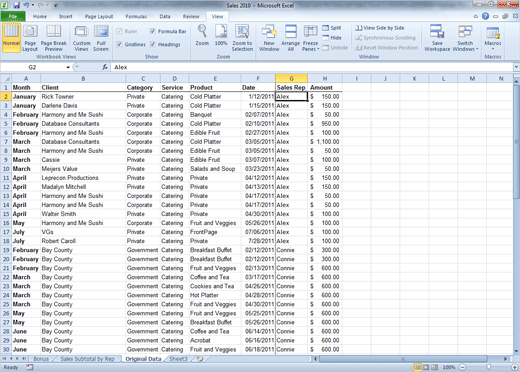Click the insert function fx icon

point(105,67)
